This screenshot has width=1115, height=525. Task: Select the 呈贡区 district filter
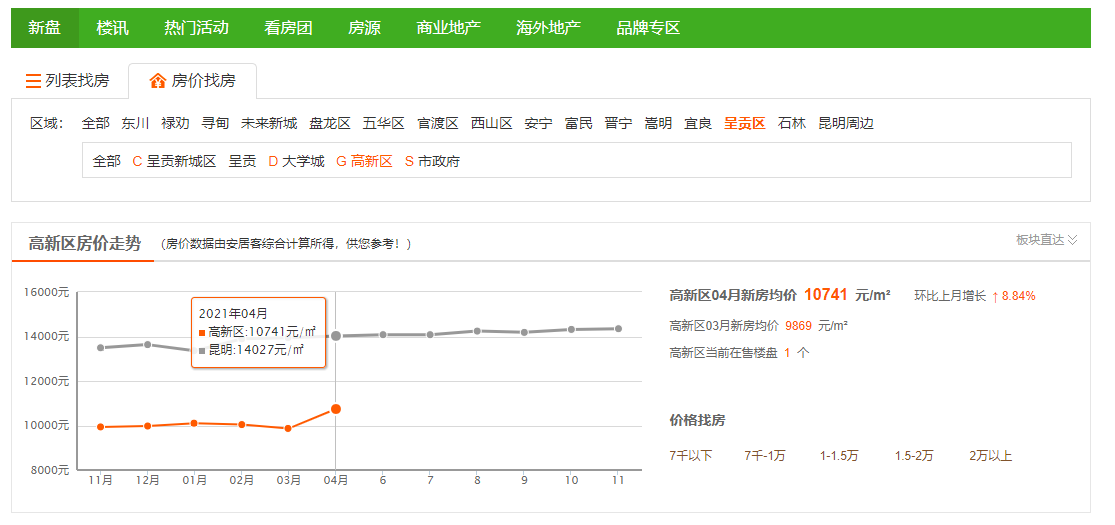click(744, 124)
